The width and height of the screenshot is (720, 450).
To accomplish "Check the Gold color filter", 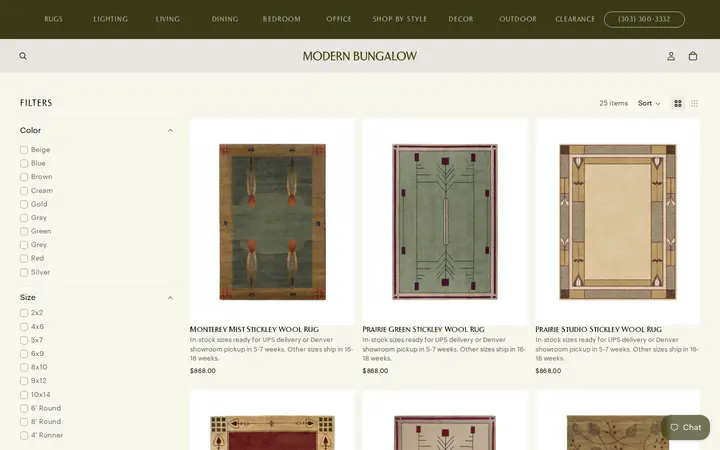I will pos(24,204).
